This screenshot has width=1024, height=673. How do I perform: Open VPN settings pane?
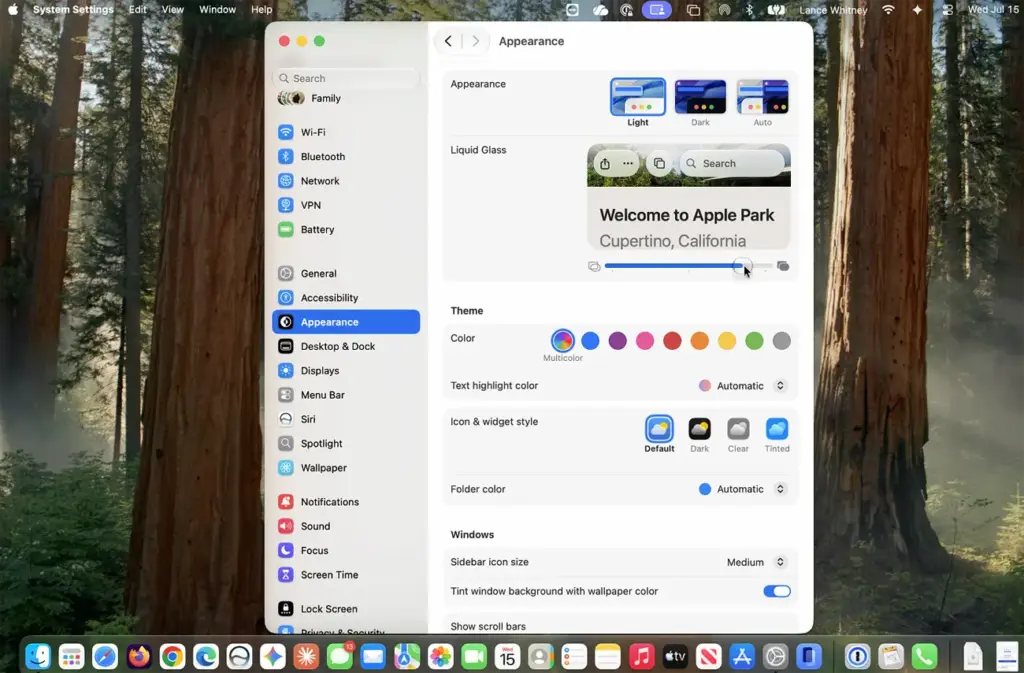click(346, 205)
